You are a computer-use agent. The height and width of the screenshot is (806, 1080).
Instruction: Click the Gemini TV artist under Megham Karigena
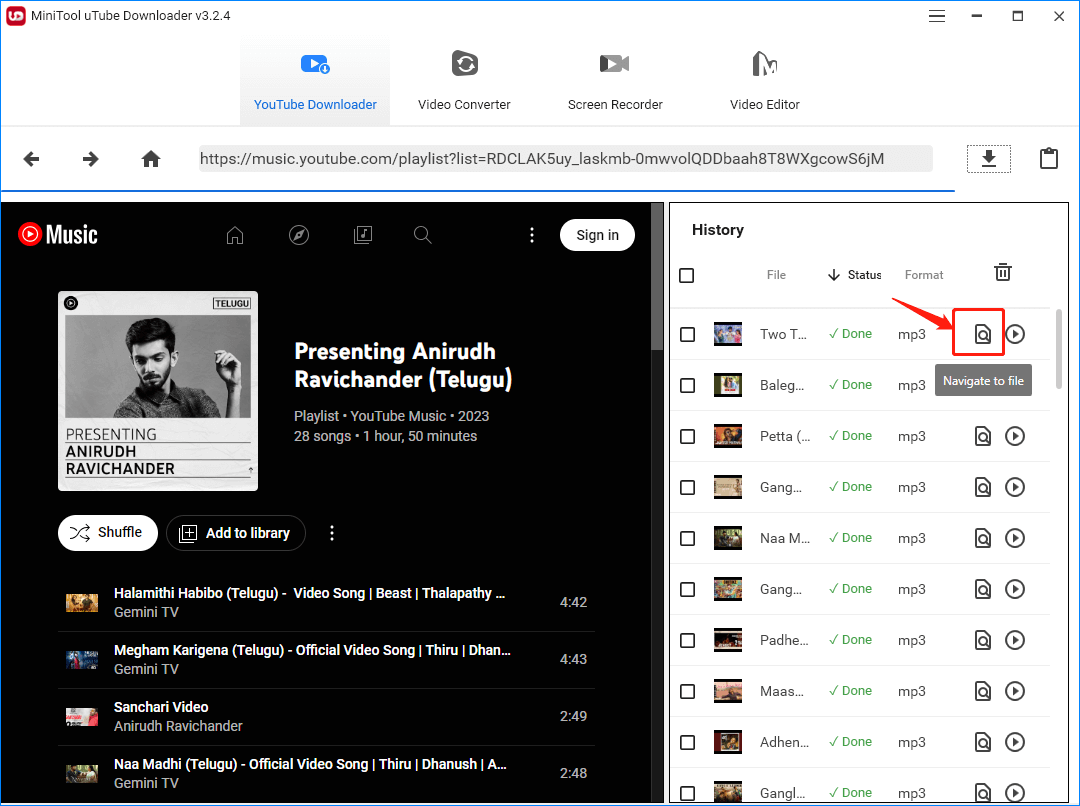(x=146, y=669)
